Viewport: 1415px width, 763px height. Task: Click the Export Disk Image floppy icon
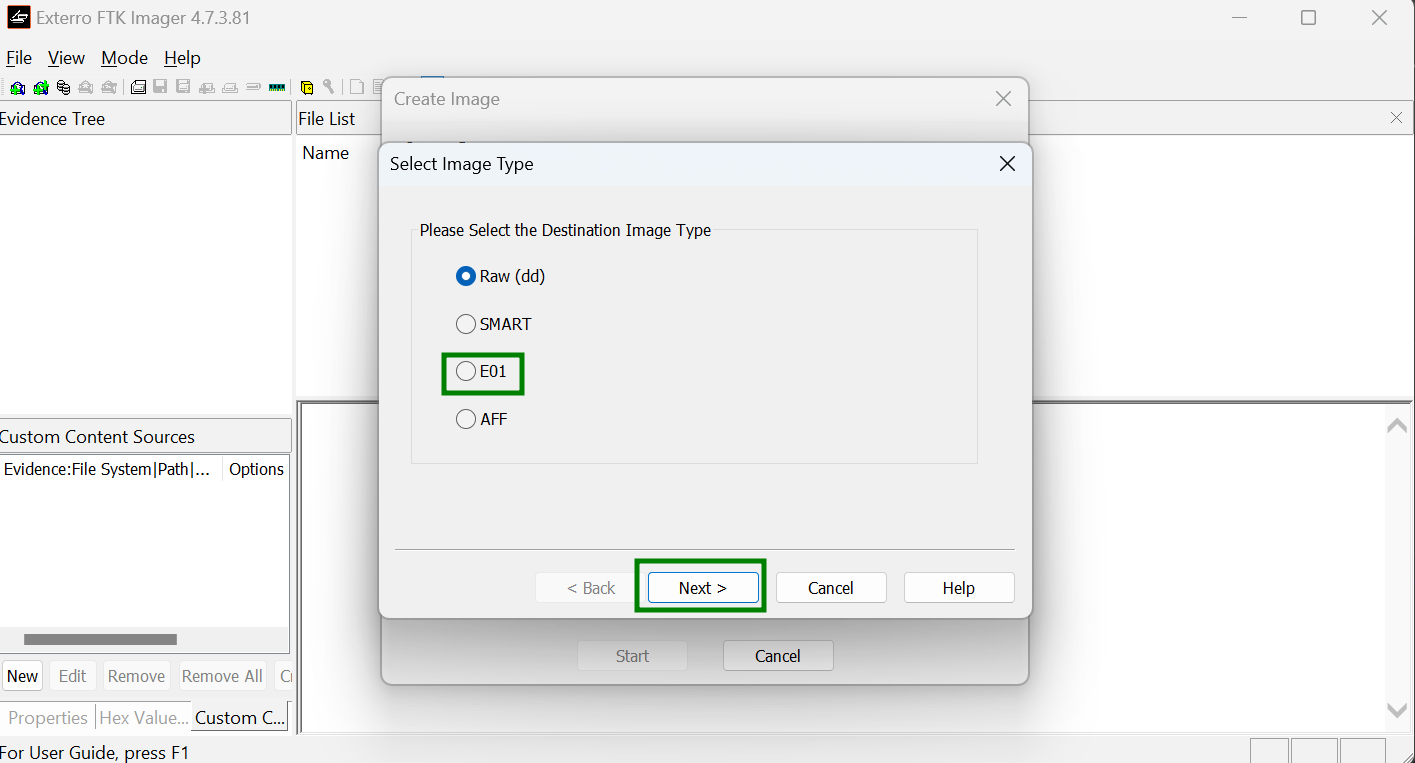pos(160,87)
